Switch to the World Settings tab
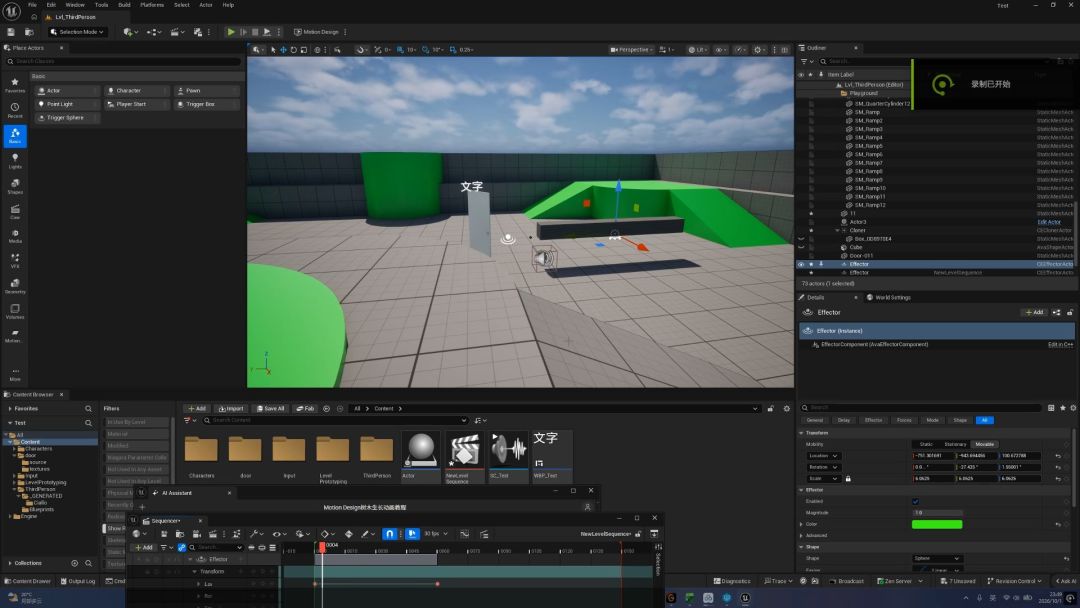This screenshot has height=608, width=1080. pos(889,297)
